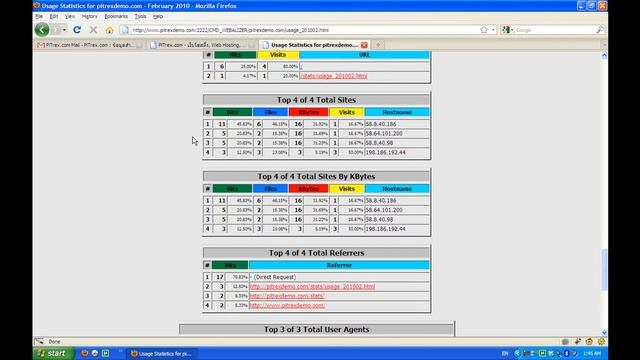Click hostname 198.186.192.44 in Total Sites table

[x=386, y=152]
